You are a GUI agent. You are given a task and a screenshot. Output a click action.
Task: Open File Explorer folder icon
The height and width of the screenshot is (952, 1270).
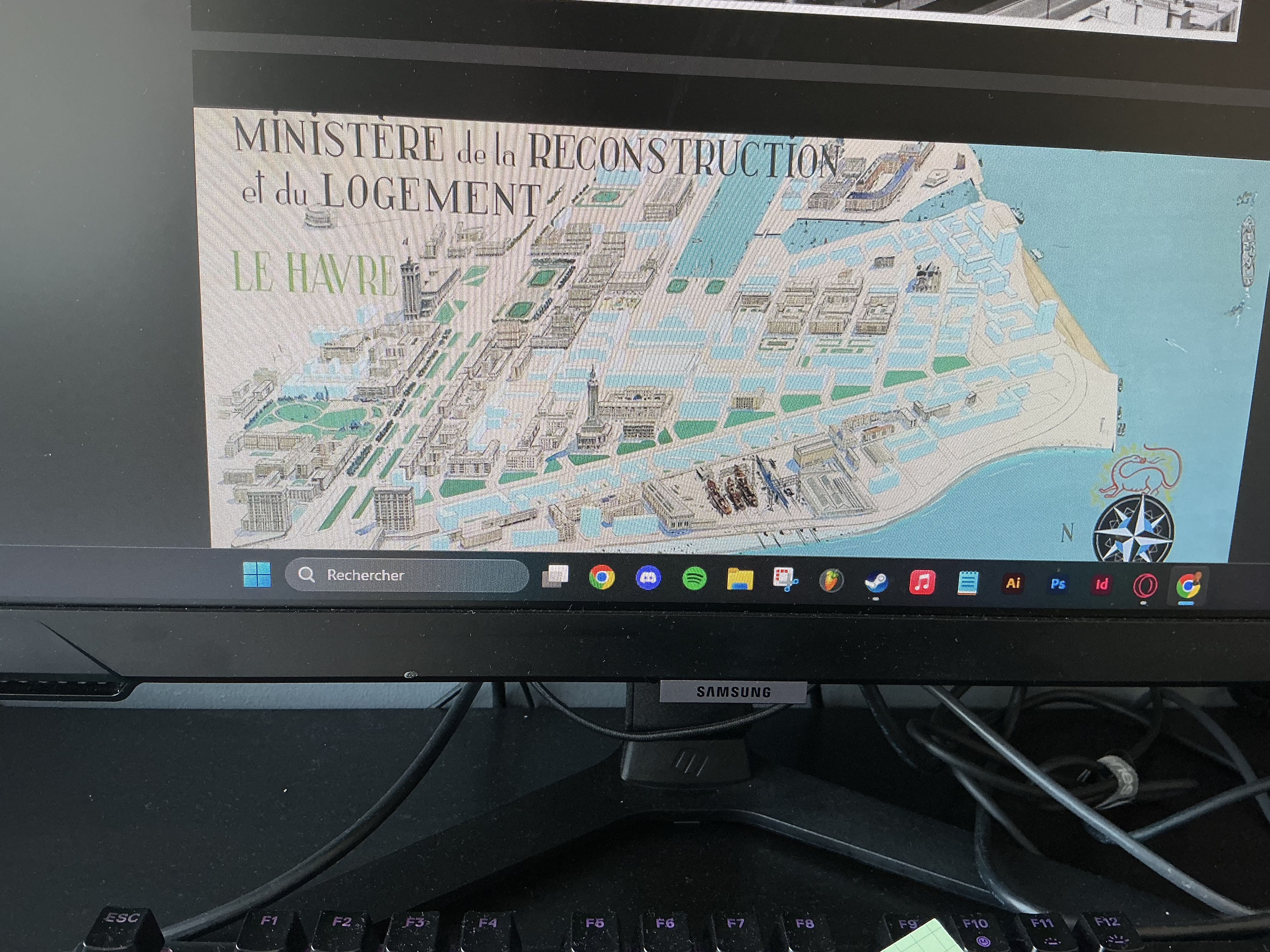740,579
